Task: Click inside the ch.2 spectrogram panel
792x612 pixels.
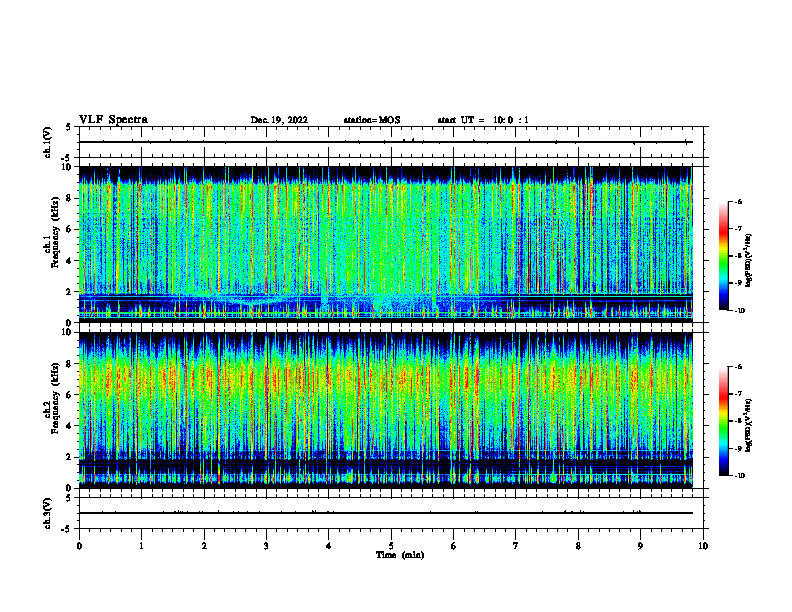Action: (386, 410)
